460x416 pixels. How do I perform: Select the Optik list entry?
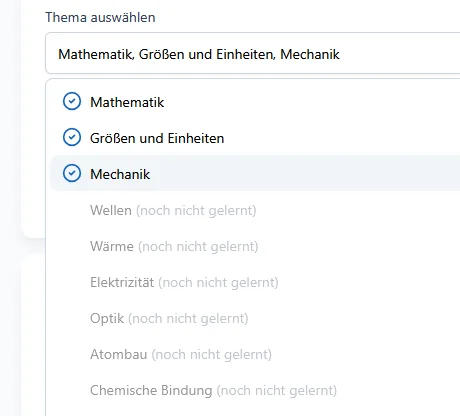(x=255, y=318)
